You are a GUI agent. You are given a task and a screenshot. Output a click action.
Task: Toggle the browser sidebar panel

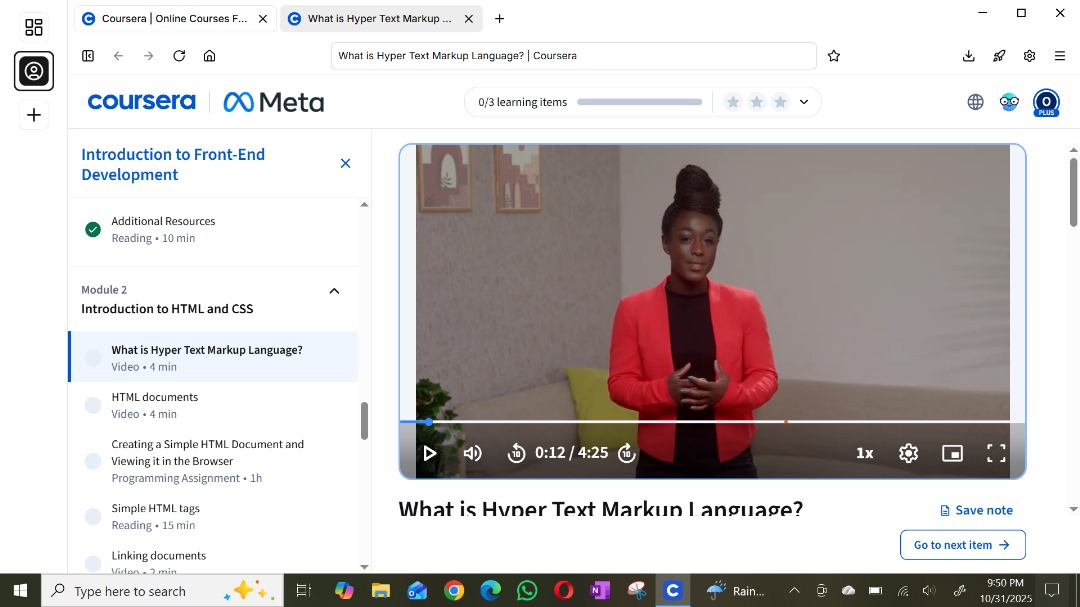pyautogui.click(x=88, y=56)
